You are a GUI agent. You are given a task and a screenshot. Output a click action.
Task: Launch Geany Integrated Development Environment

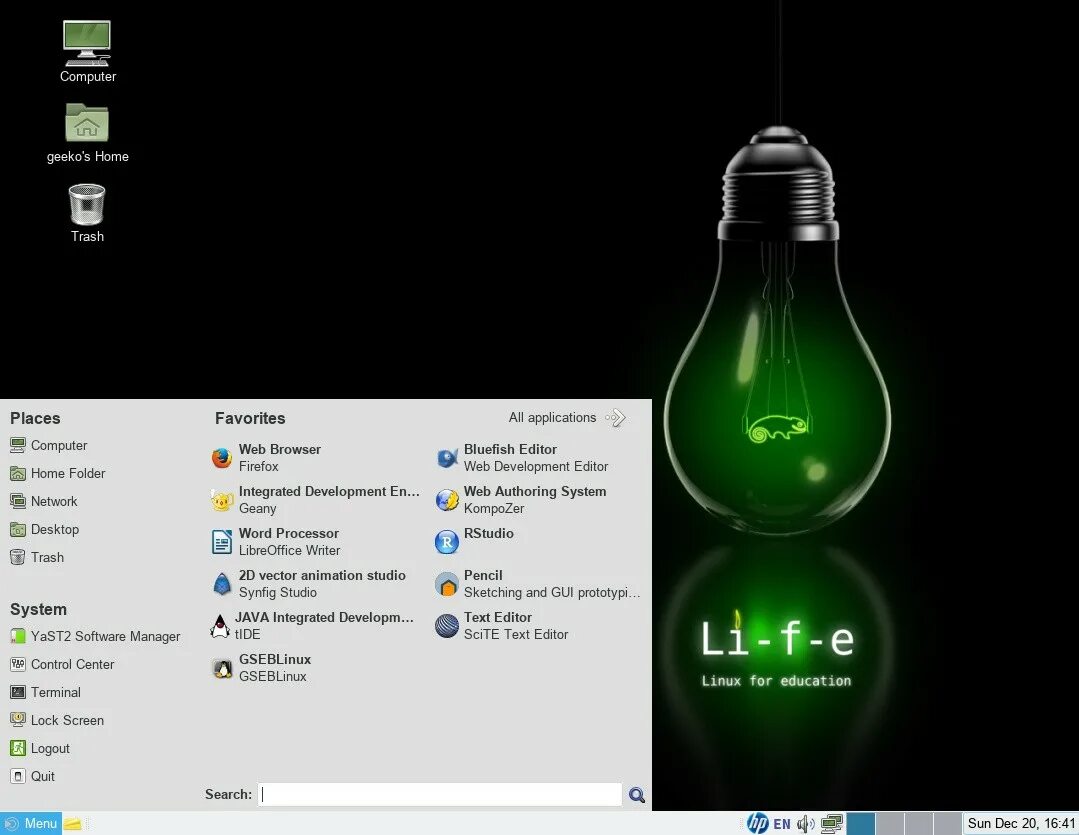tap(315, 500)
